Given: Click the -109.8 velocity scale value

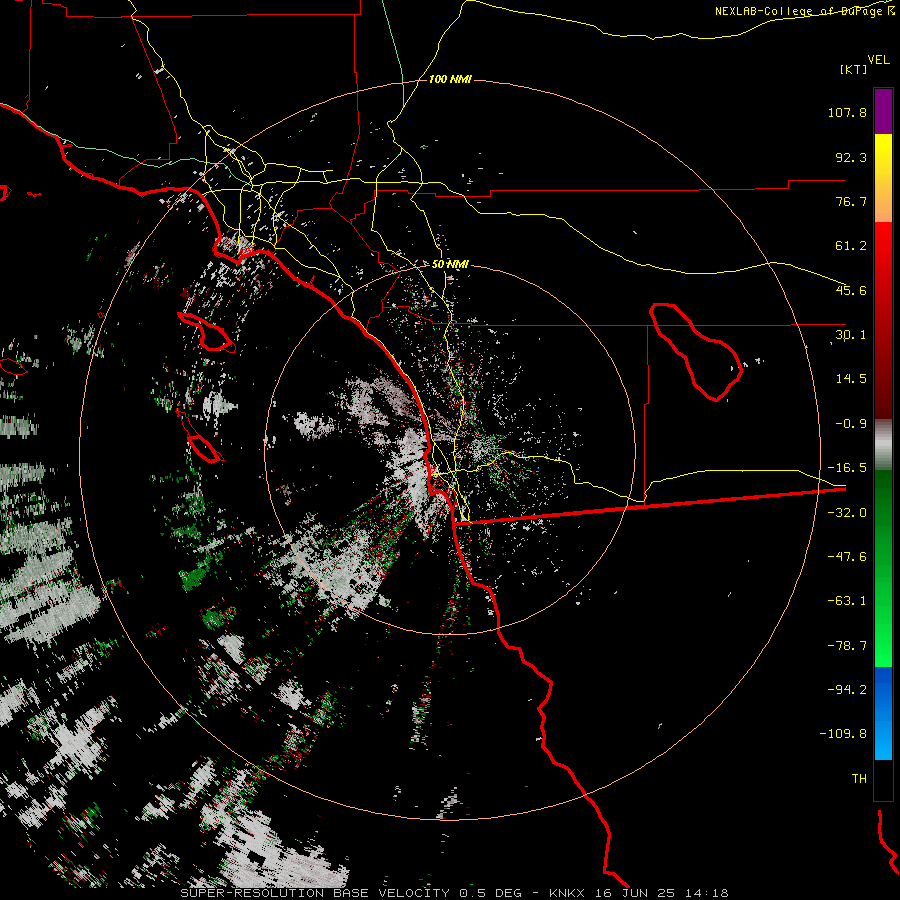Looking at the screenshot, I should (x=843, y=734).
